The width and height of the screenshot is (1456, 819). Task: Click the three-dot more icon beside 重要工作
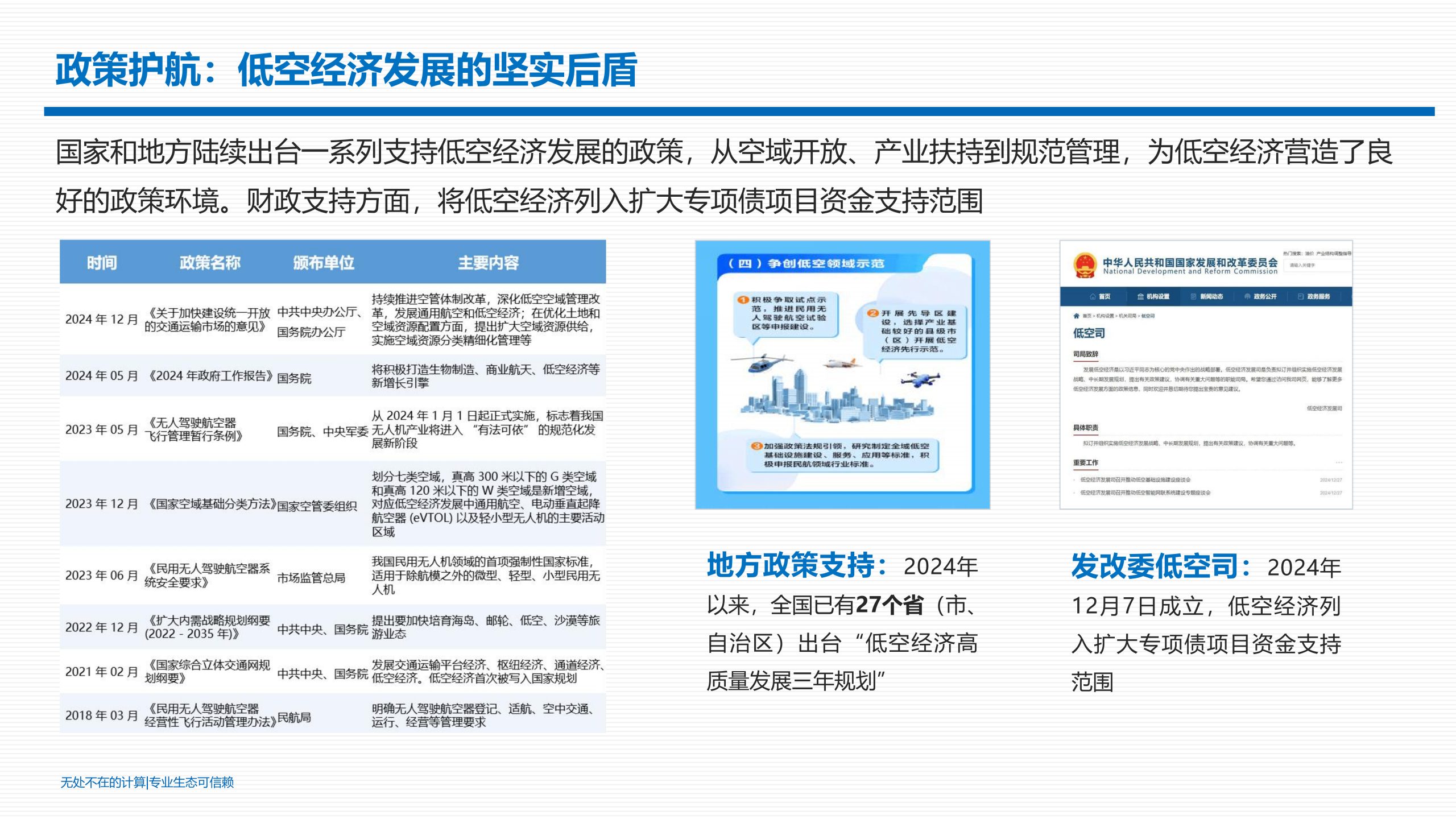(1339, 462)
